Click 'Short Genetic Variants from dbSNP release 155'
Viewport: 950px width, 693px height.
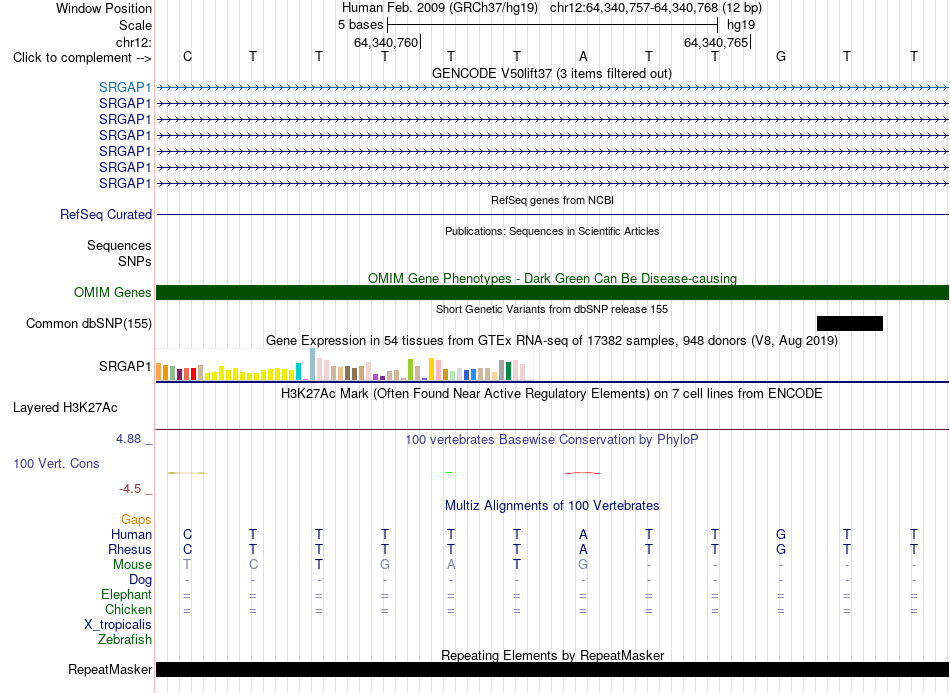[x=552, y=309]
